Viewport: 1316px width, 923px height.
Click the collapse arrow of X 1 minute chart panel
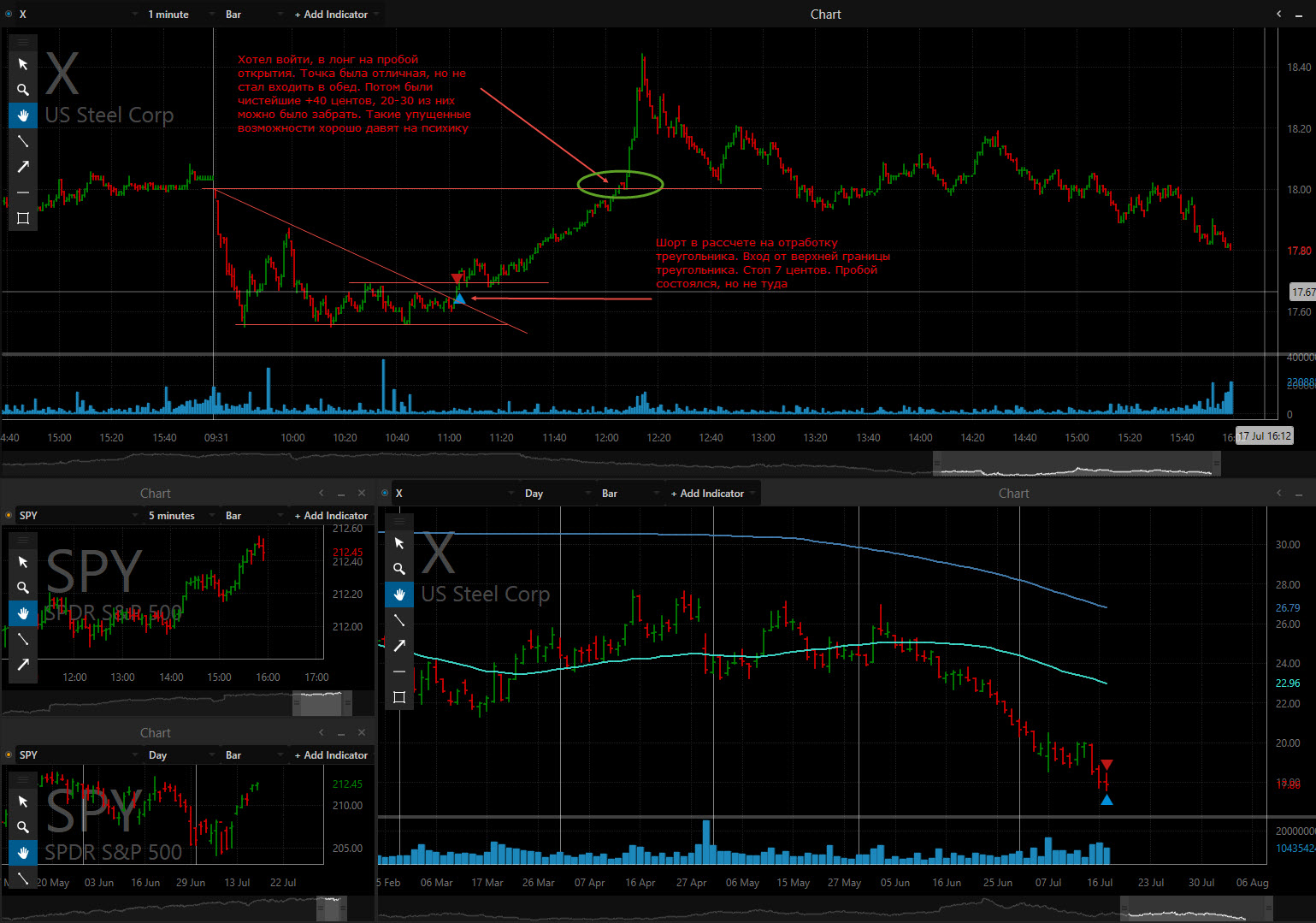[1279, 14]
